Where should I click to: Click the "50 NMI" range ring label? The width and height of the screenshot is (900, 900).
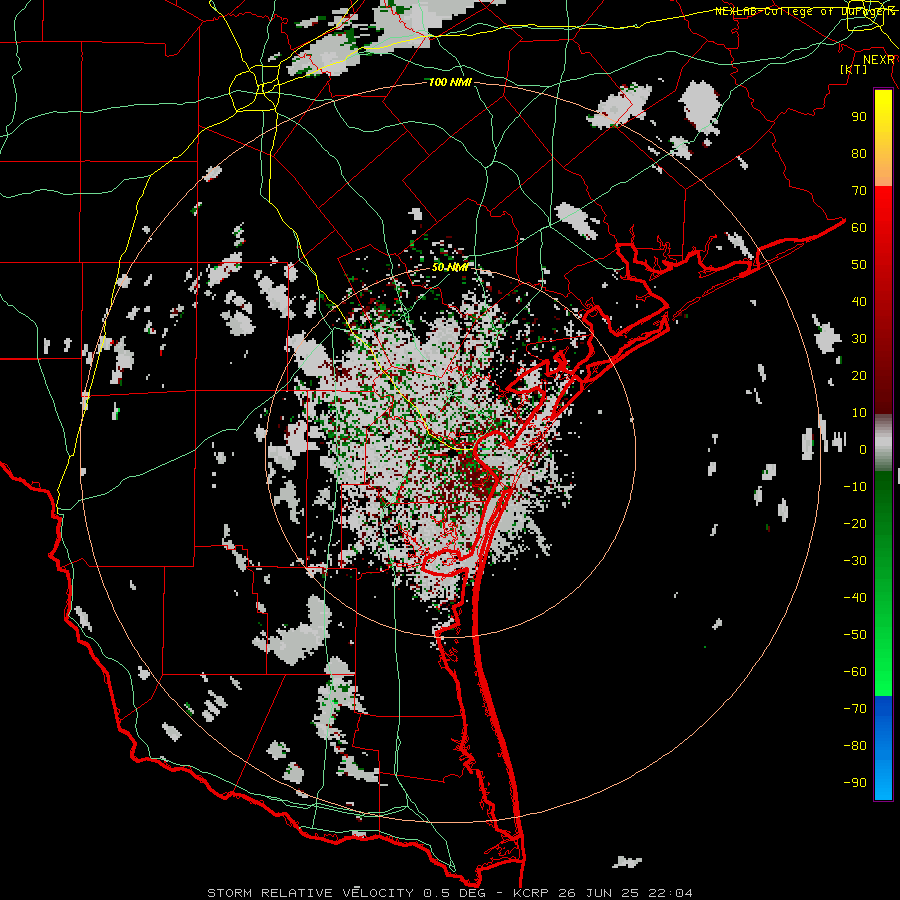coord(450,267)
